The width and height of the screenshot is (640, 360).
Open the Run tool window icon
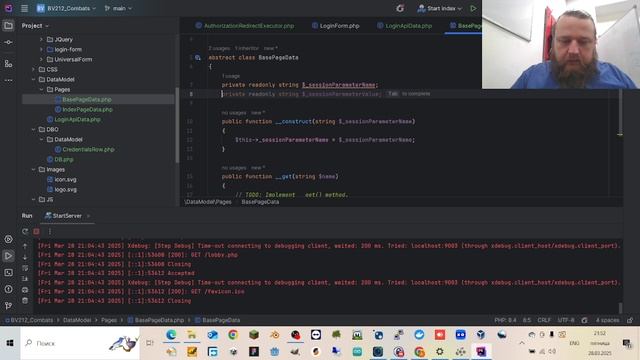pyautogui.click(x=8, y=256)
